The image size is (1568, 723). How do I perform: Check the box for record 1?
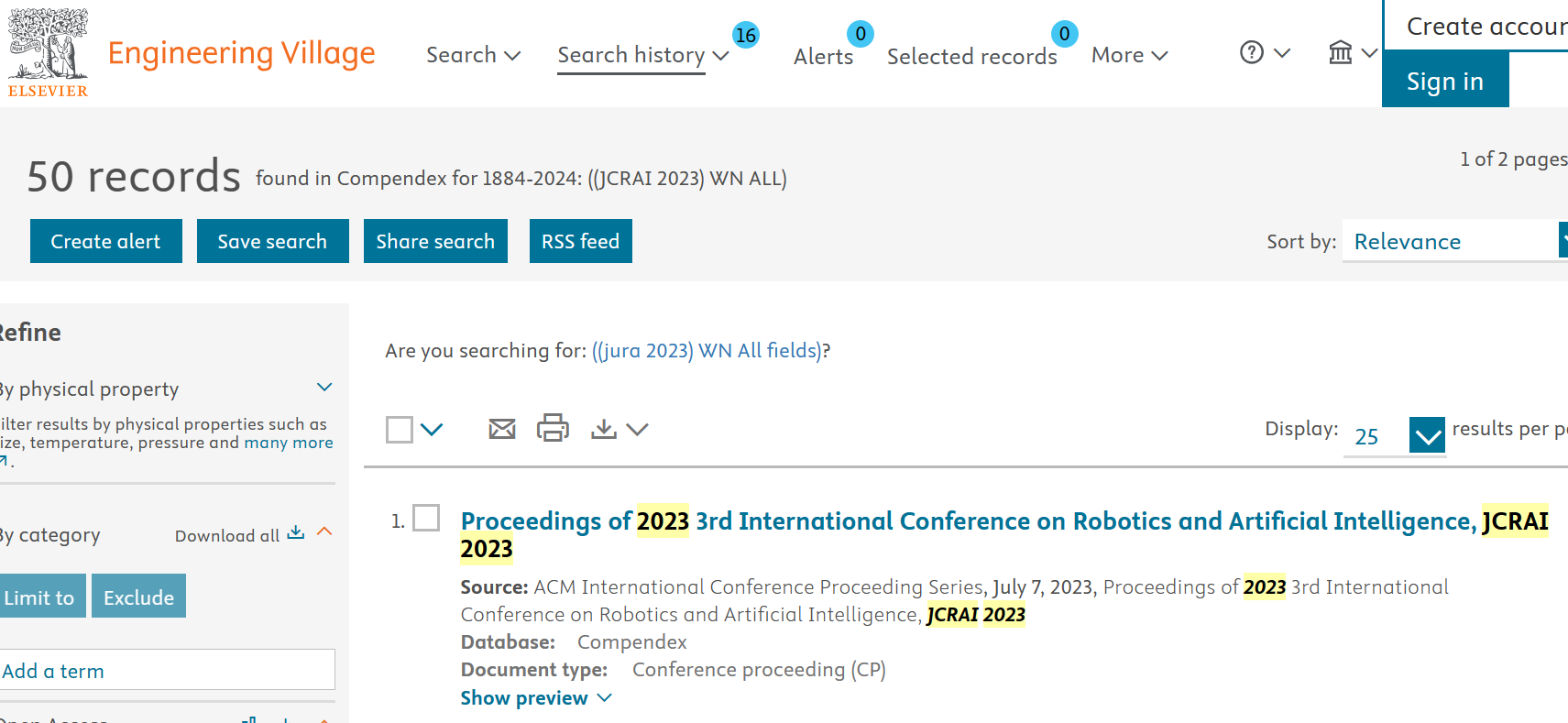coord(426,518)
